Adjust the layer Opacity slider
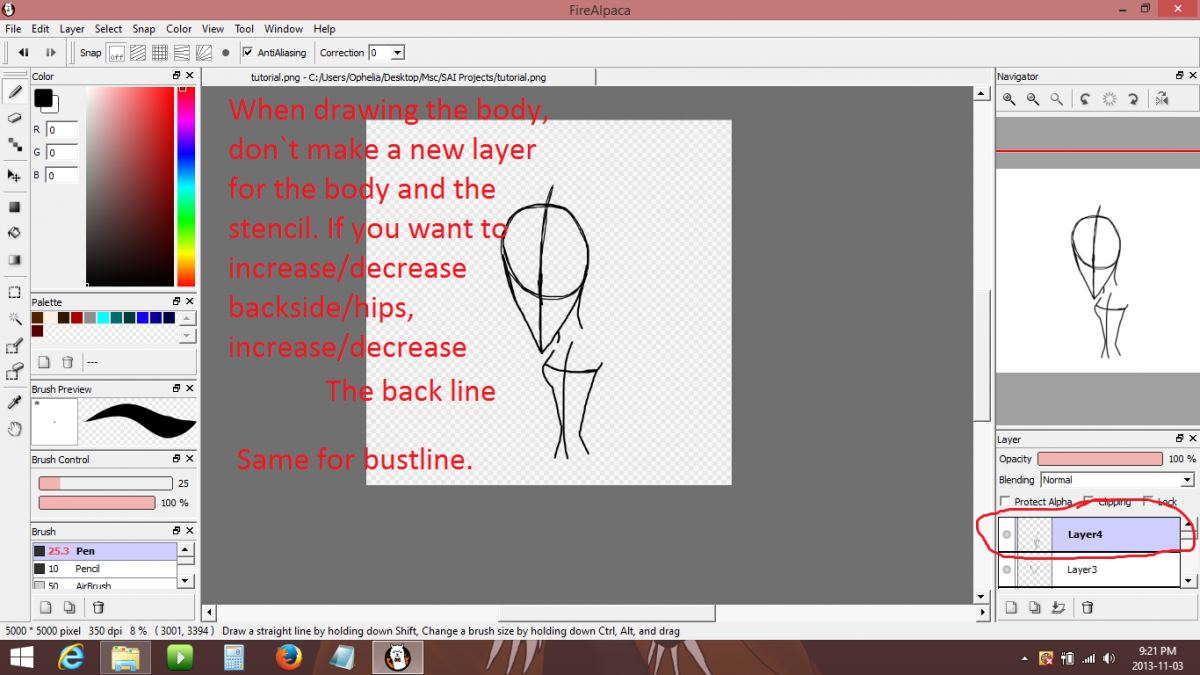Viewport: 1200px width, 675px height. tap(1100, 459)
